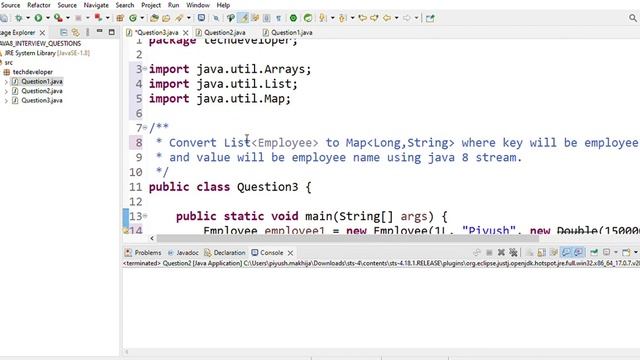Toggle Link with Editor in Package Explorer

(x=76, y=32)
